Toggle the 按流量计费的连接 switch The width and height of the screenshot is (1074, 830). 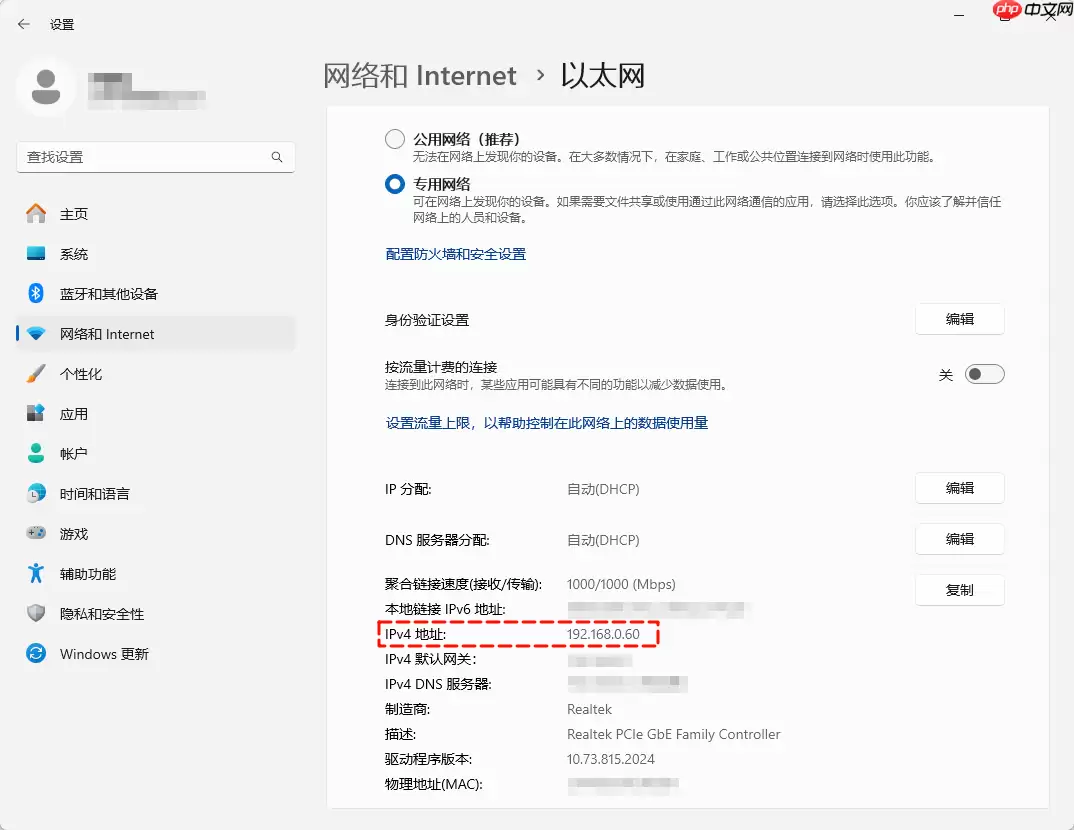pyautogui.click(x=984, y=374)
